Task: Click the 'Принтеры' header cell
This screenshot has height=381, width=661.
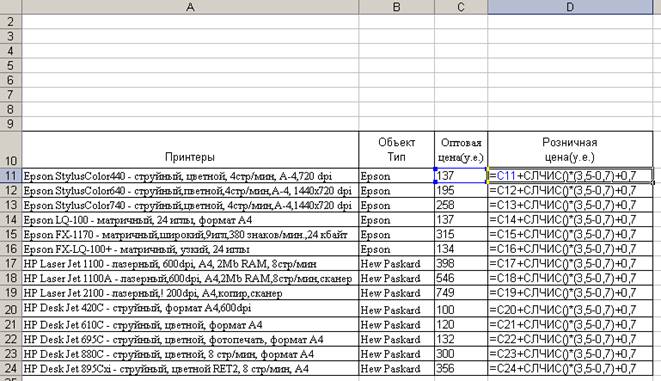Action: pyautogui.click(x=190, y=150)
